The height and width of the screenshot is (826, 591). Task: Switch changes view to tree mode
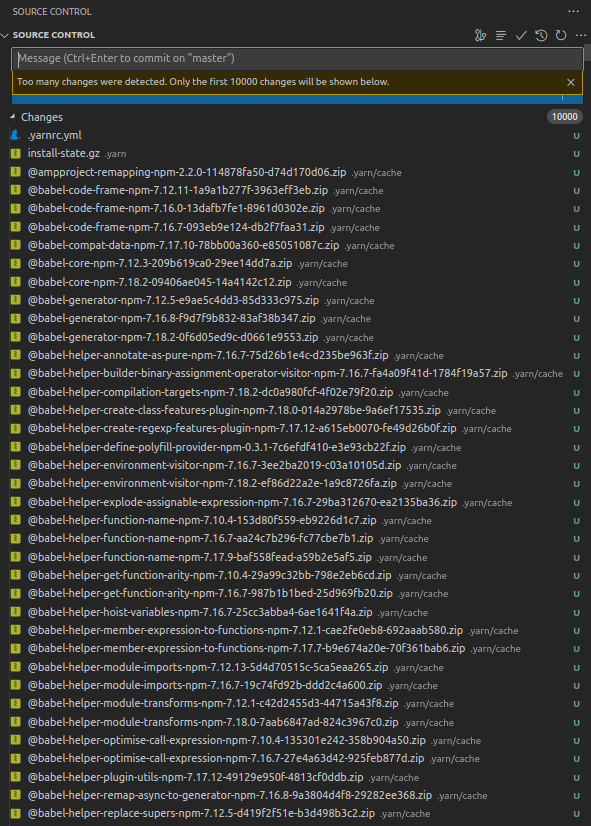point(500,35)
